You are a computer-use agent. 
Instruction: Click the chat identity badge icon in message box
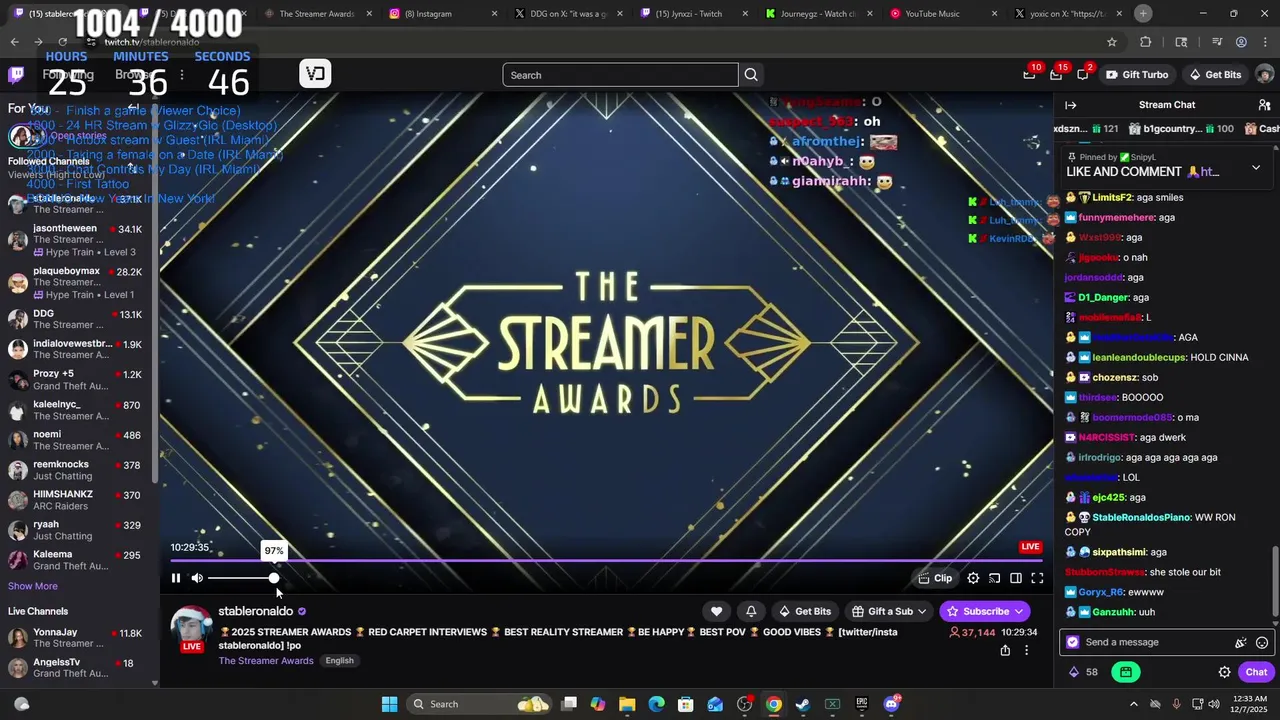[x=1073, y=642]
